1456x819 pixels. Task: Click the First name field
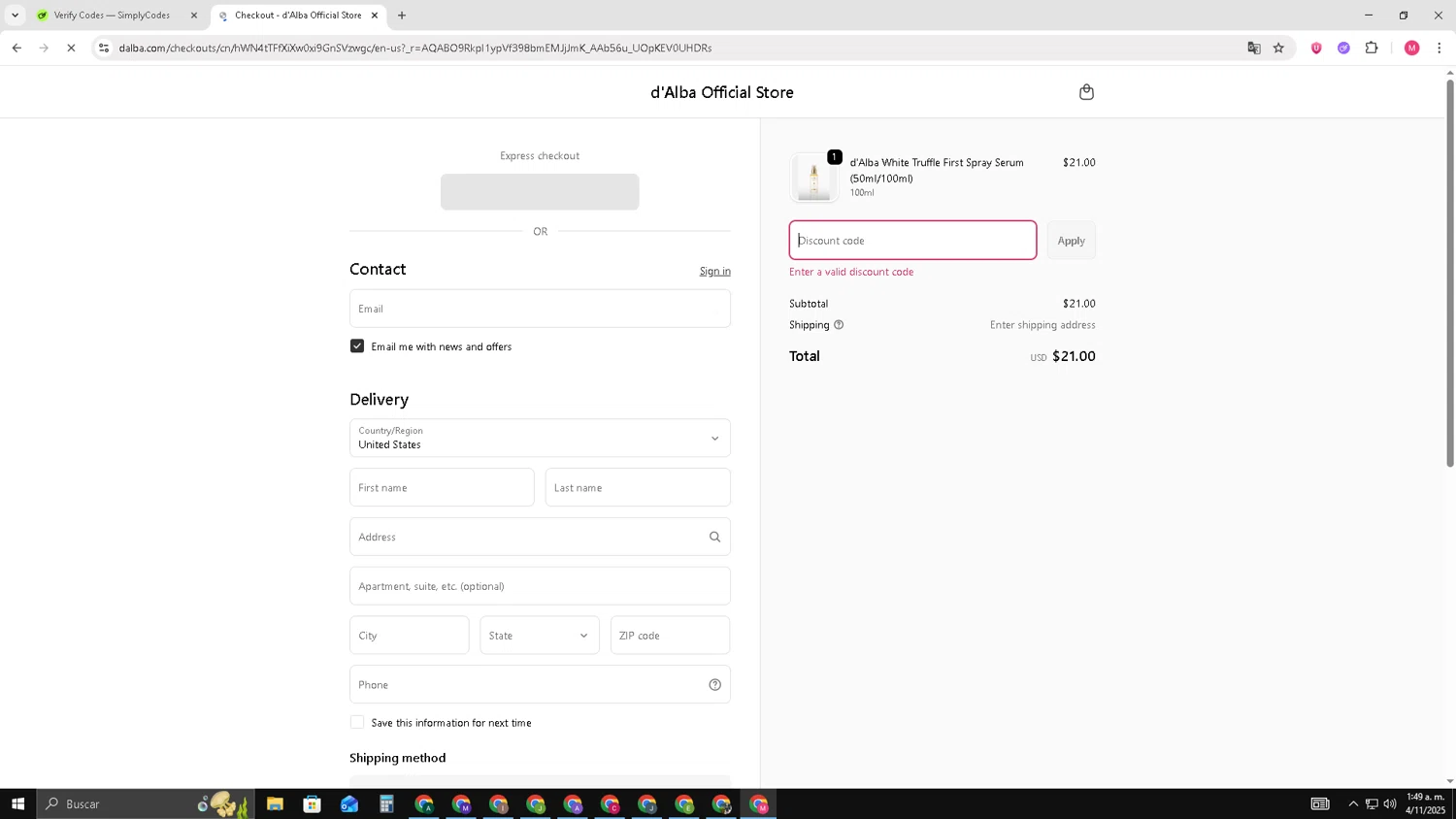(442, 487)
